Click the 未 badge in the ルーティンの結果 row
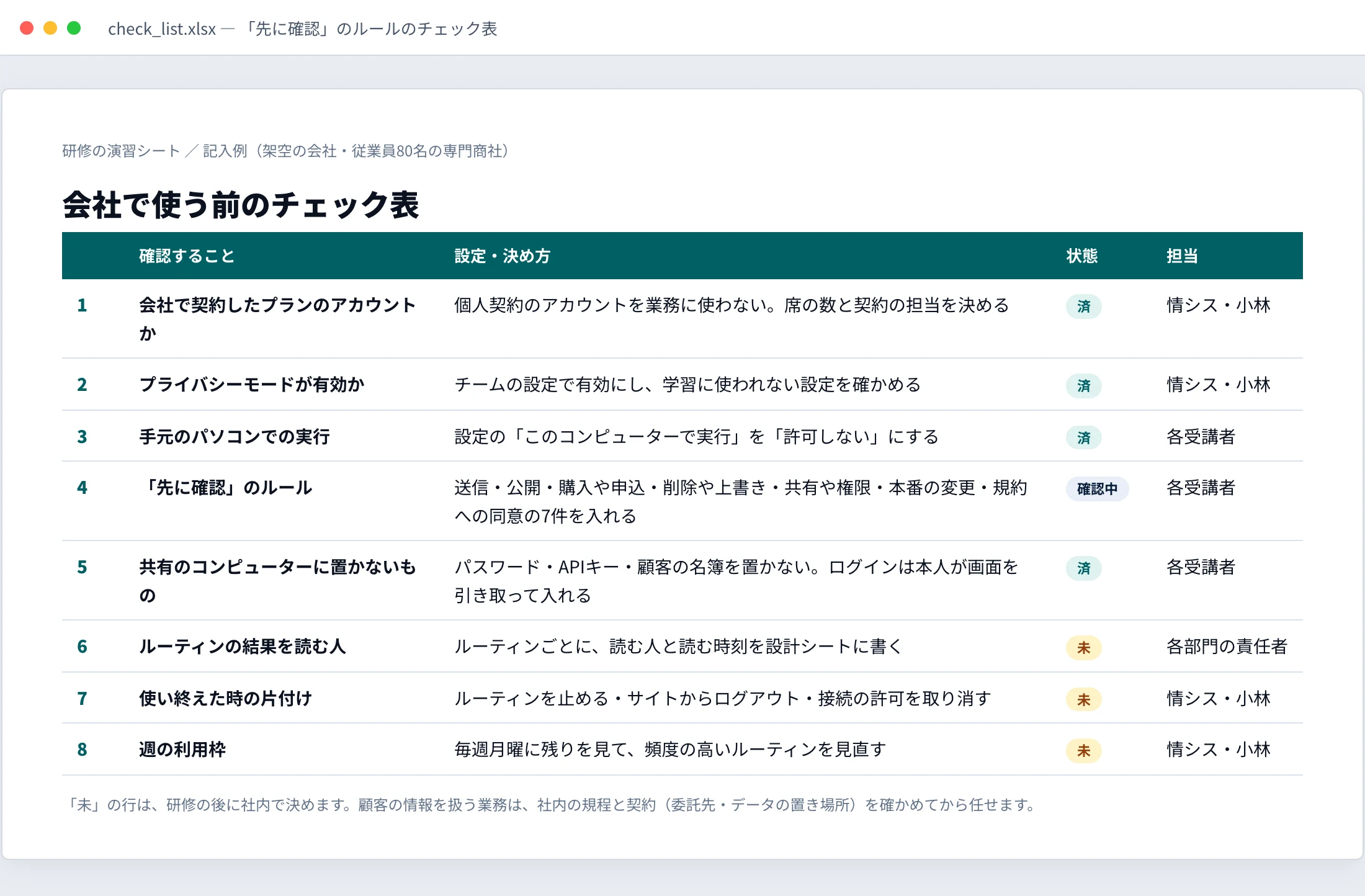The image size is (1365, 896). coord(1084,648)
